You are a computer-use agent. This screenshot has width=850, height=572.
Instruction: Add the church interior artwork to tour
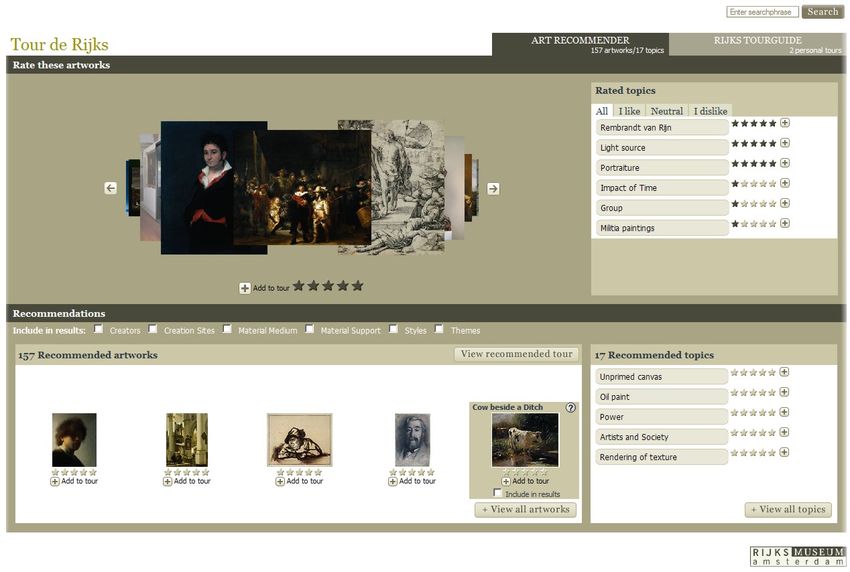pyautogui.click(x=187, y=481)
